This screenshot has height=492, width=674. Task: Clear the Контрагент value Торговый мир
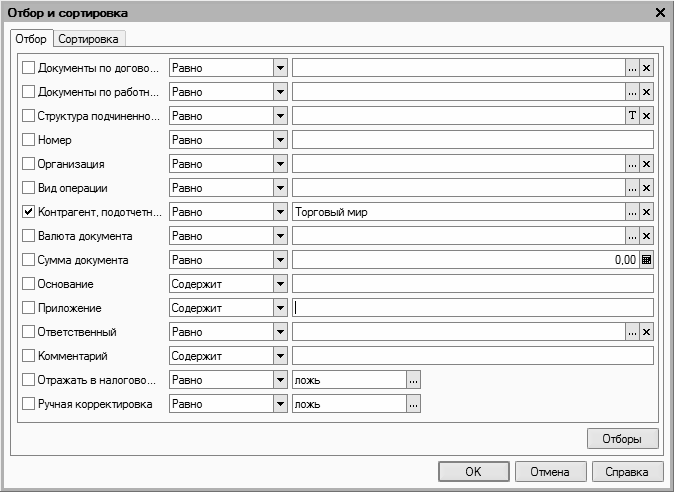point(646,212)
